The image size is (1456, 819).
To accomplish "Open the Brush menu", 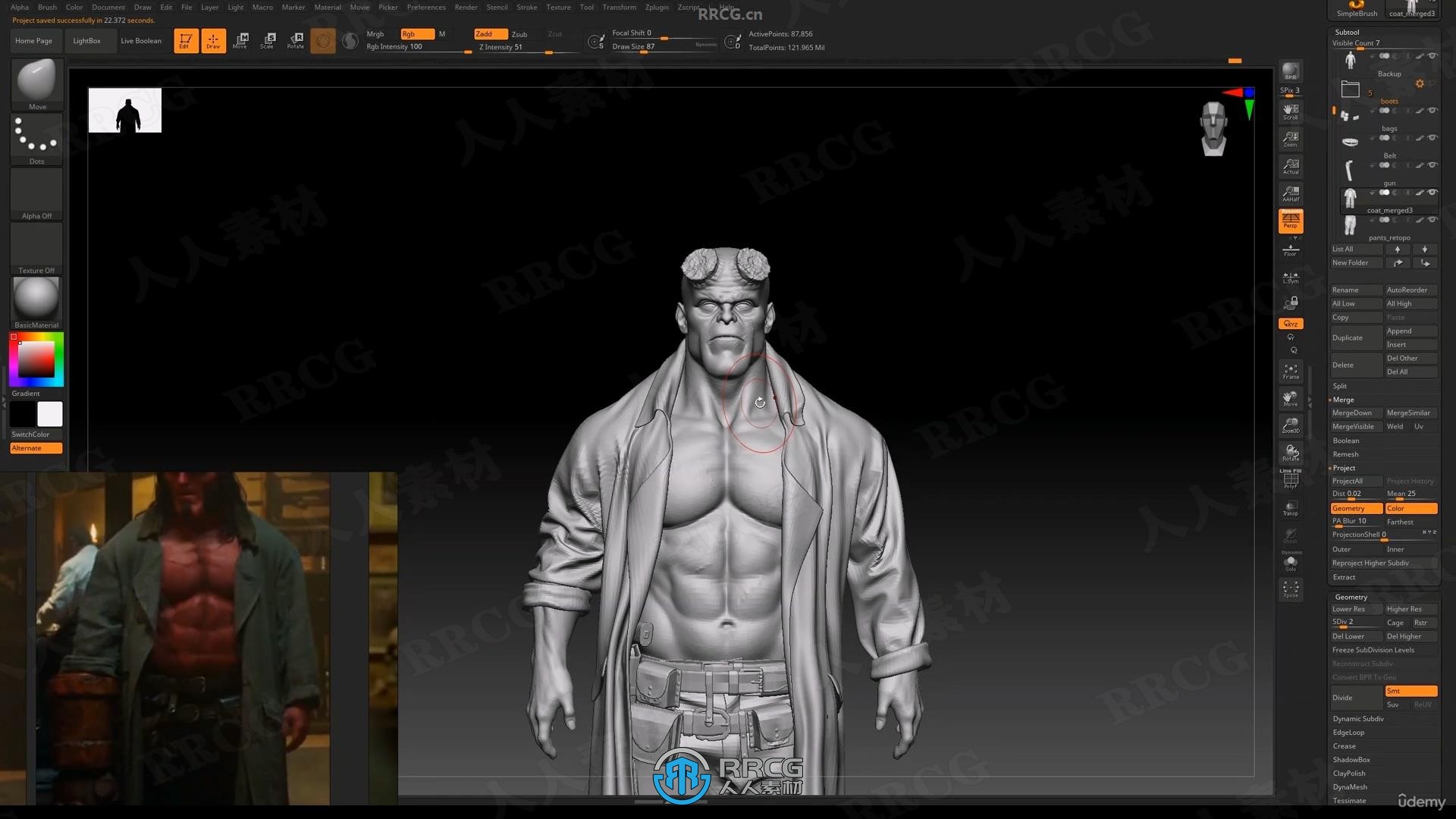I will pyautogui.click(x=47, y=7).
